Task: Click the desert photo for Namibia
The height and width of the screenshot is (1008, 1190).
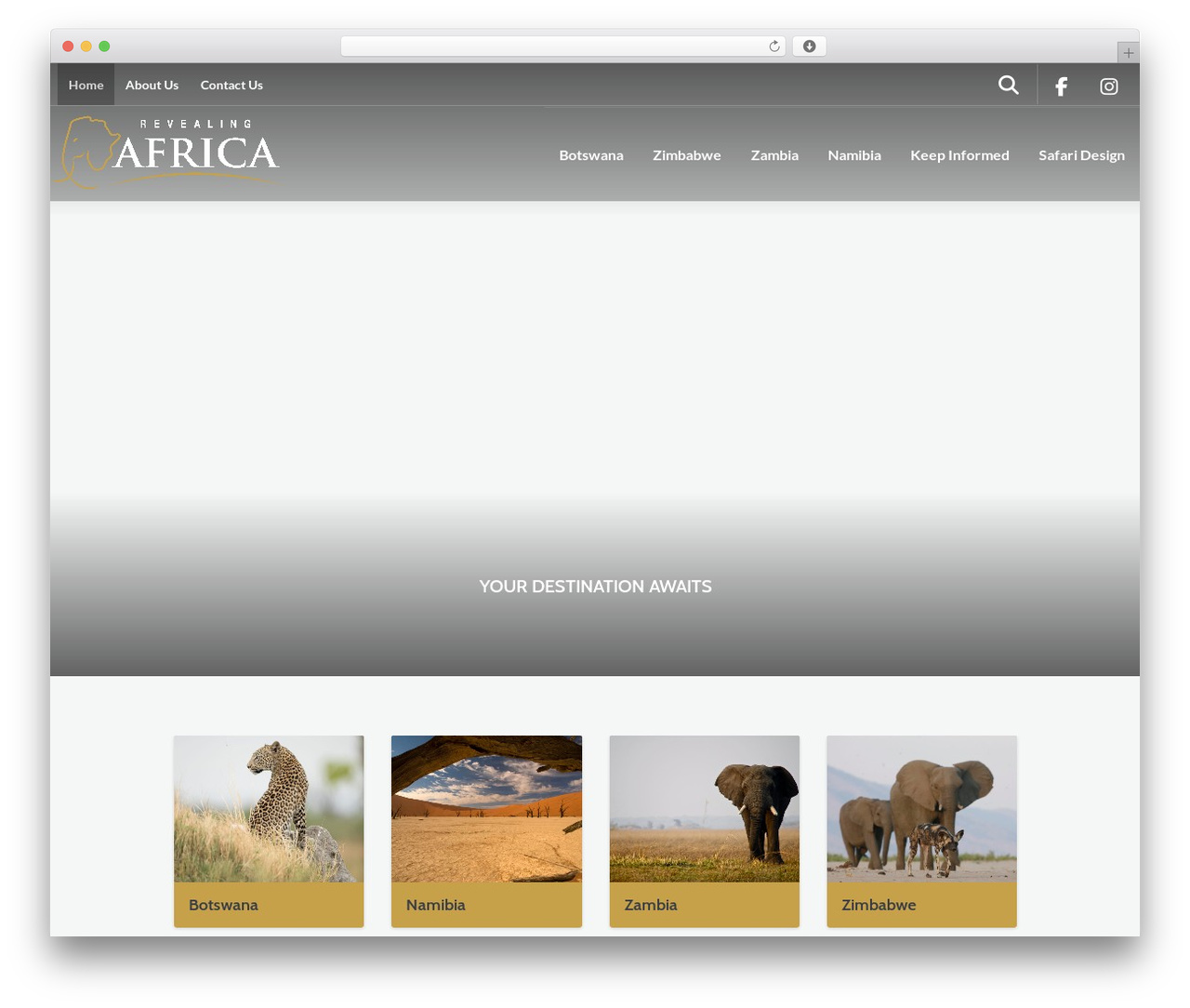Action: 486,809
